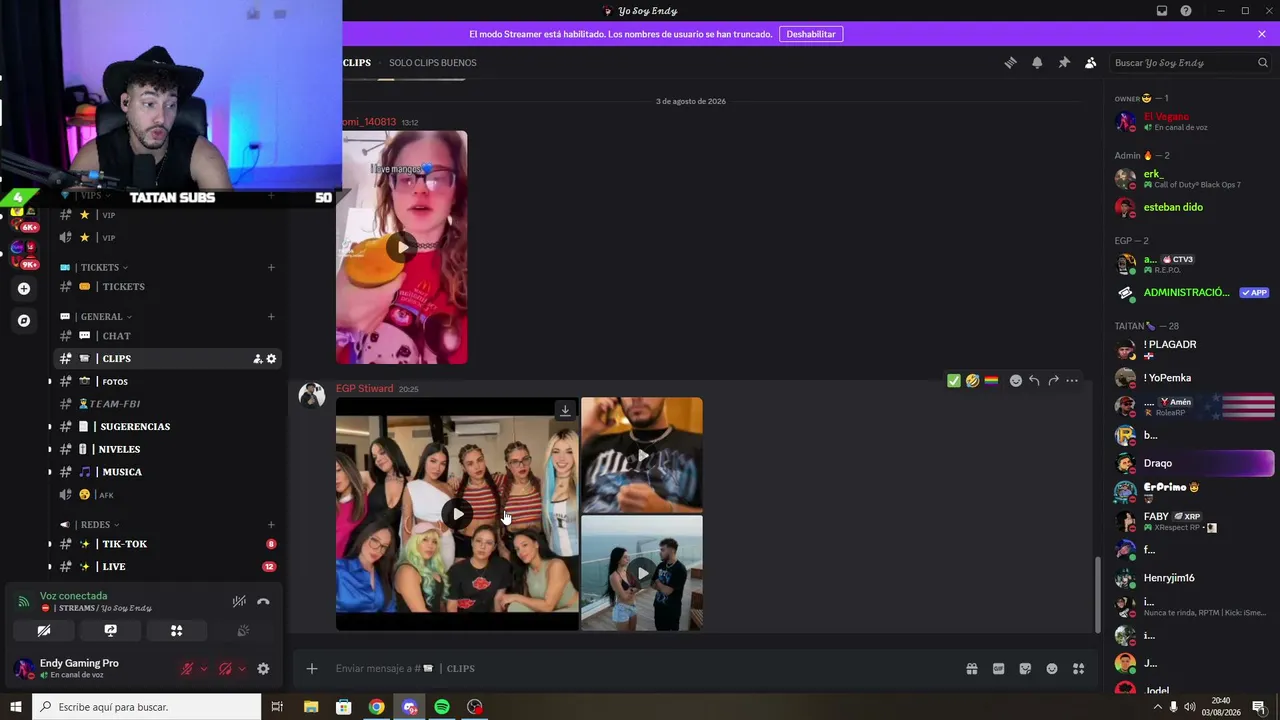Add a server with the plus button

pos(24,289)
